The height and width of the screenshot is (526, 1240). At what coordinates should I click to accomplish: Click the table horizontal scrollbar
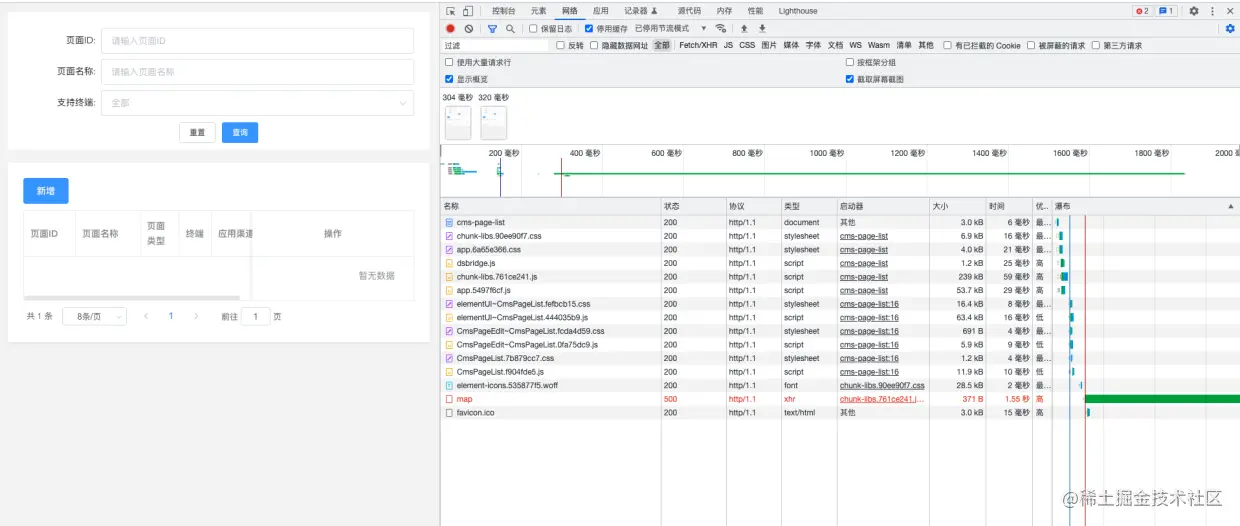tap(132, 298)
